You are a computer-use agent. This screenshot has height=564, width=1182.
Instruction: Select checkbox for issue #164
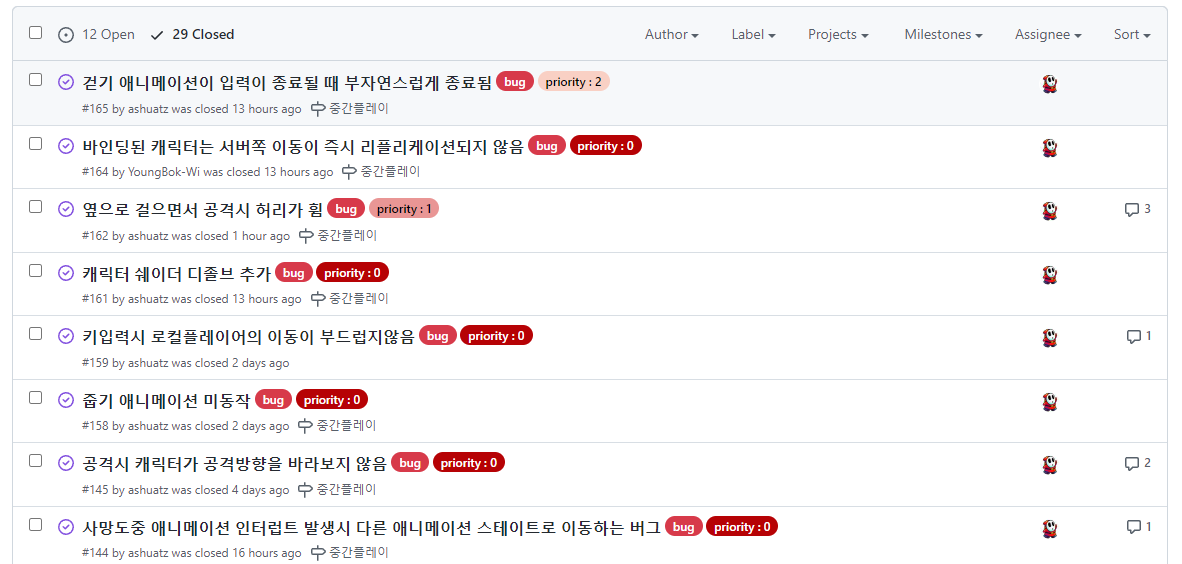click(35, 143)
